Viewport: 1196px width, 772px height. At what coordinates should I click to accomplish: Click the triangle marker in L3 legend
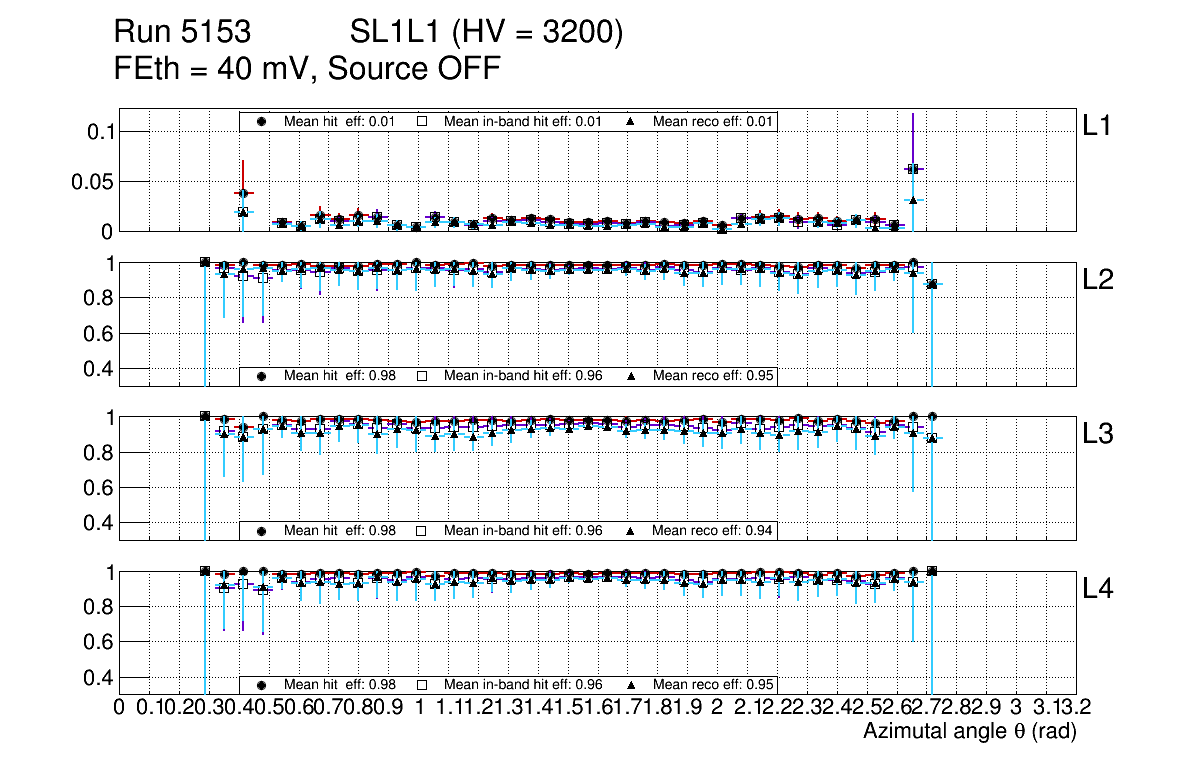631,531
